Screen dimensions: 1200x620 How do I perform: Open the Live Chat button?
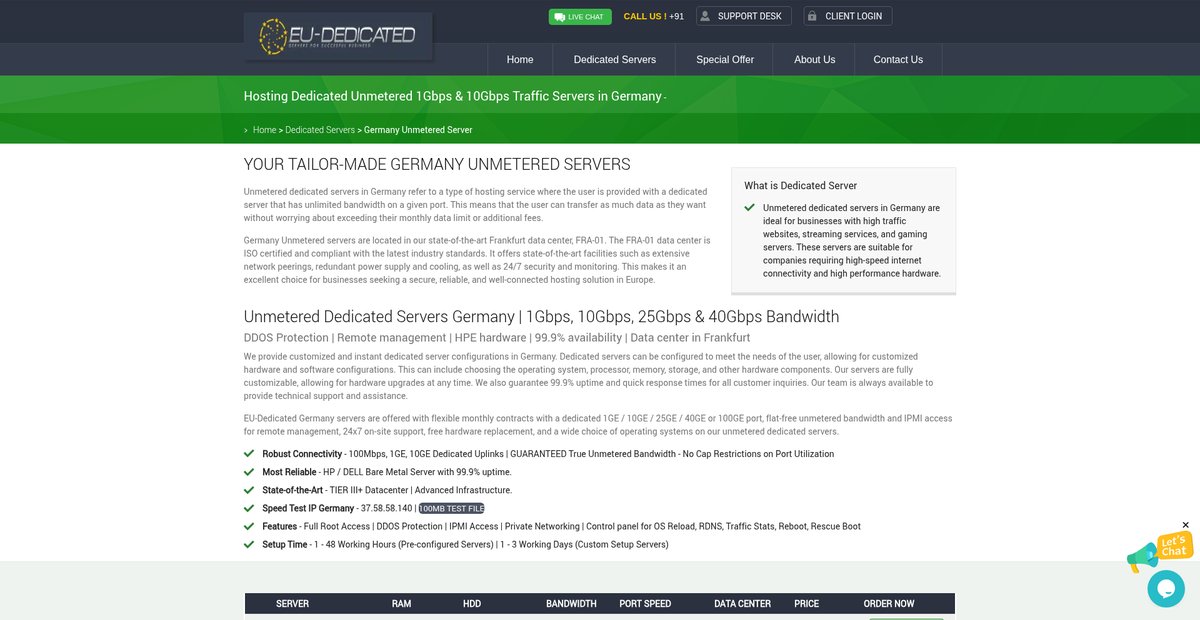(x=580, y=17)
